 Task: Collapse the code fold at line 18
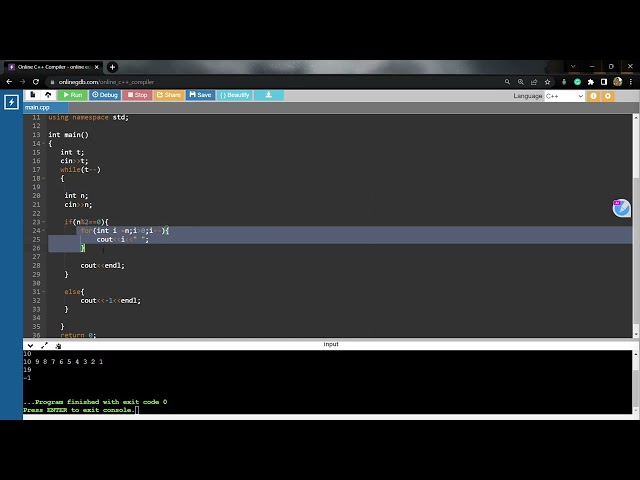(x=44, y=178)
